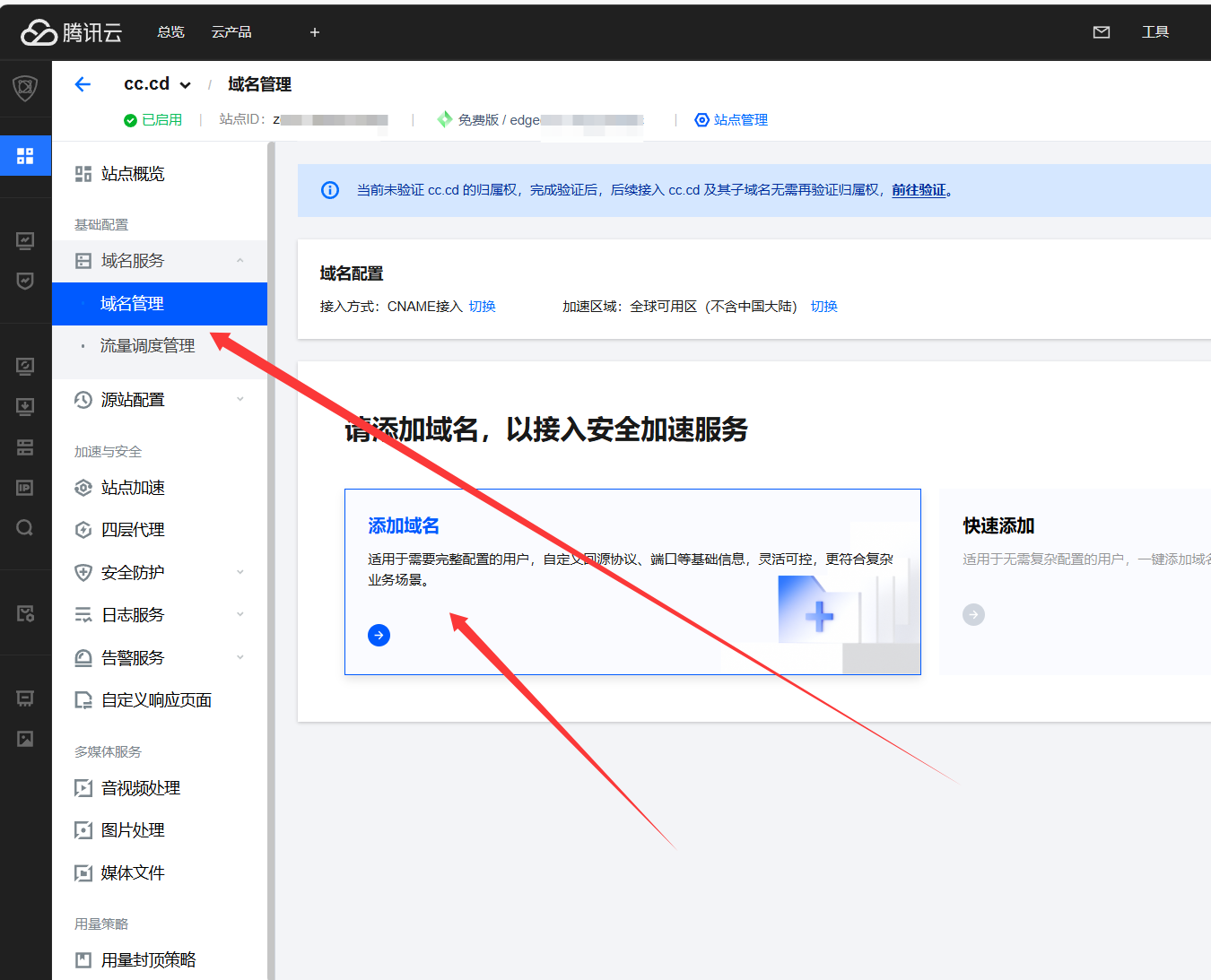This screenshot has height=980, width=1211.
Task: Click 切换 next to CNAME接入
Action: 482,307
